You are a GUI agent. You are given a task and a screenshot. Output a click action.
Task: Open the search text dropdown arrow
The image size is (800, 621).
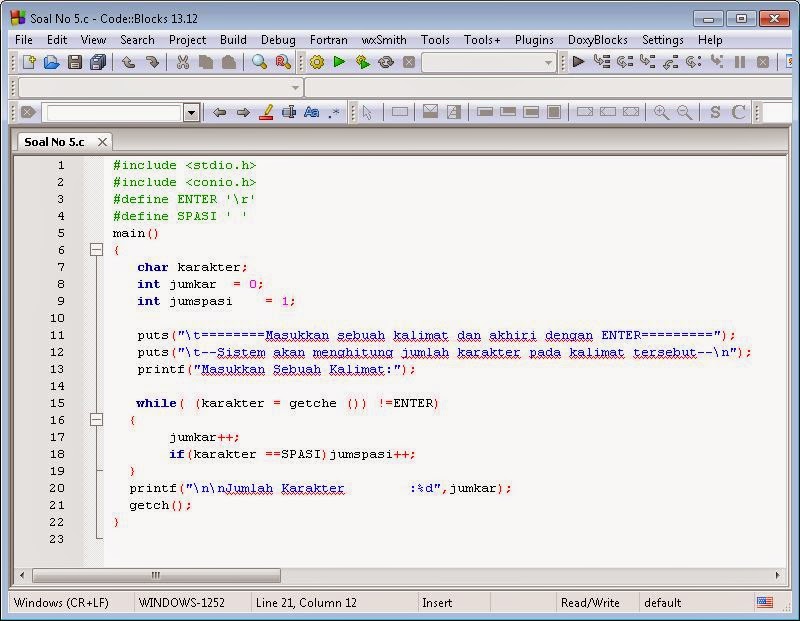pyautogui.click(x=191, y=112)
